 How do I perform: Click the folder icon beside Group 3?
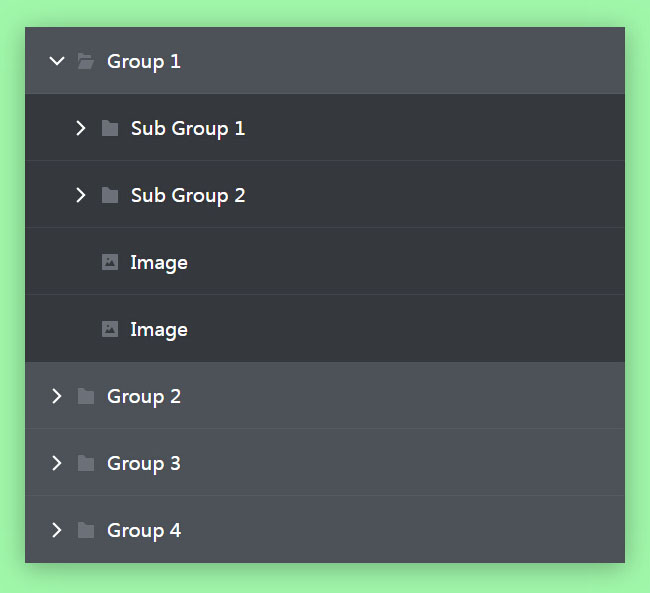click(x=86, y=463)
